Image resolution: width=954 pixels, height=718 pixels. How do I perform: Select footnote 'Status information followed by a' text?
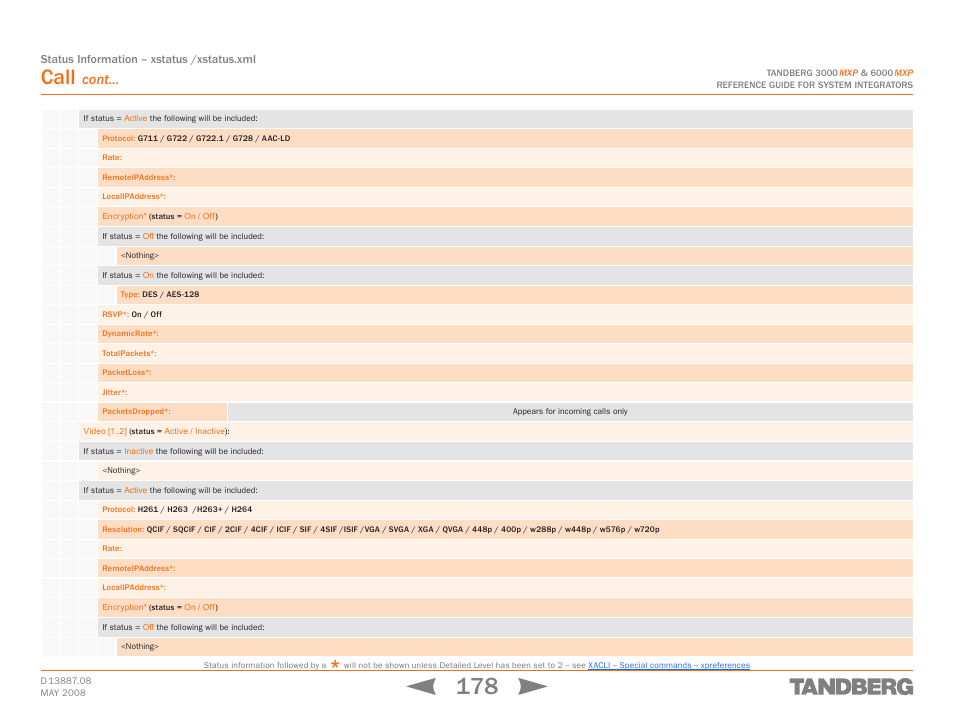265,665
